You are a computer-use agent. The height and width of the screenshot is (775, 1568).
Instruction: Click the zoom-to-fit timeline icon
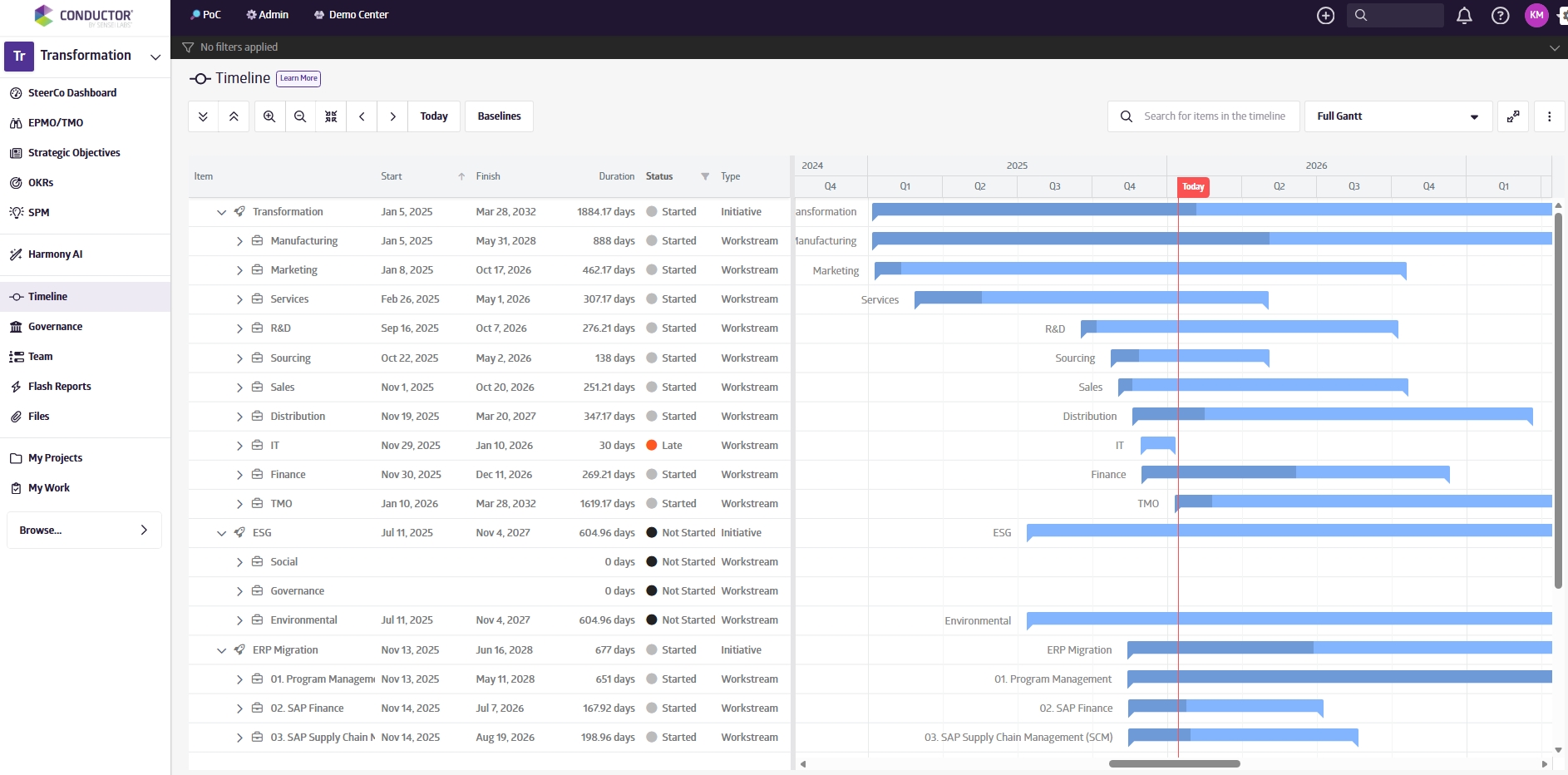coord(331,116)
